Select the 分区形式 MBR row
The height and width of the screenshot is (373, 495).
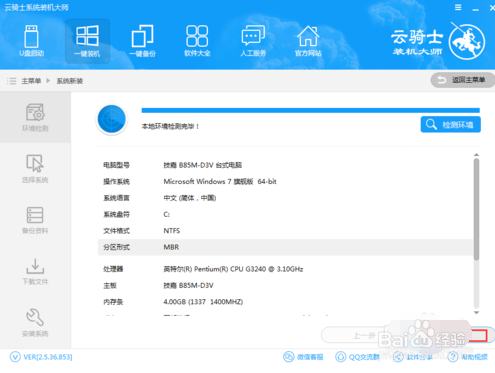click(285, 247)
